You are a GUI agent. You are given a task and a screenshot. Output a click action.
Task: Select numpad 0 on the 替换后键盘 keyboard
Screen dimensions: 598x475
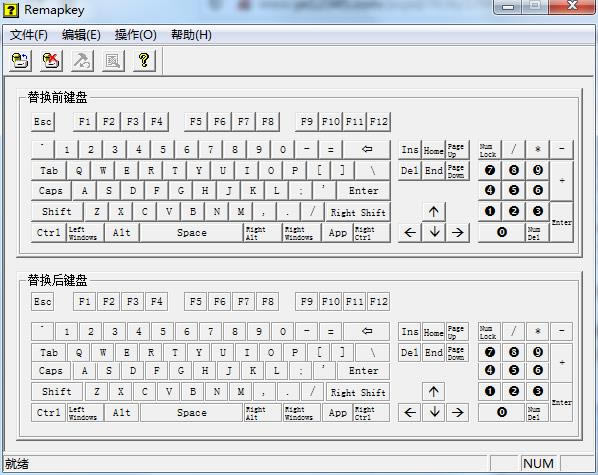(502, 412)
